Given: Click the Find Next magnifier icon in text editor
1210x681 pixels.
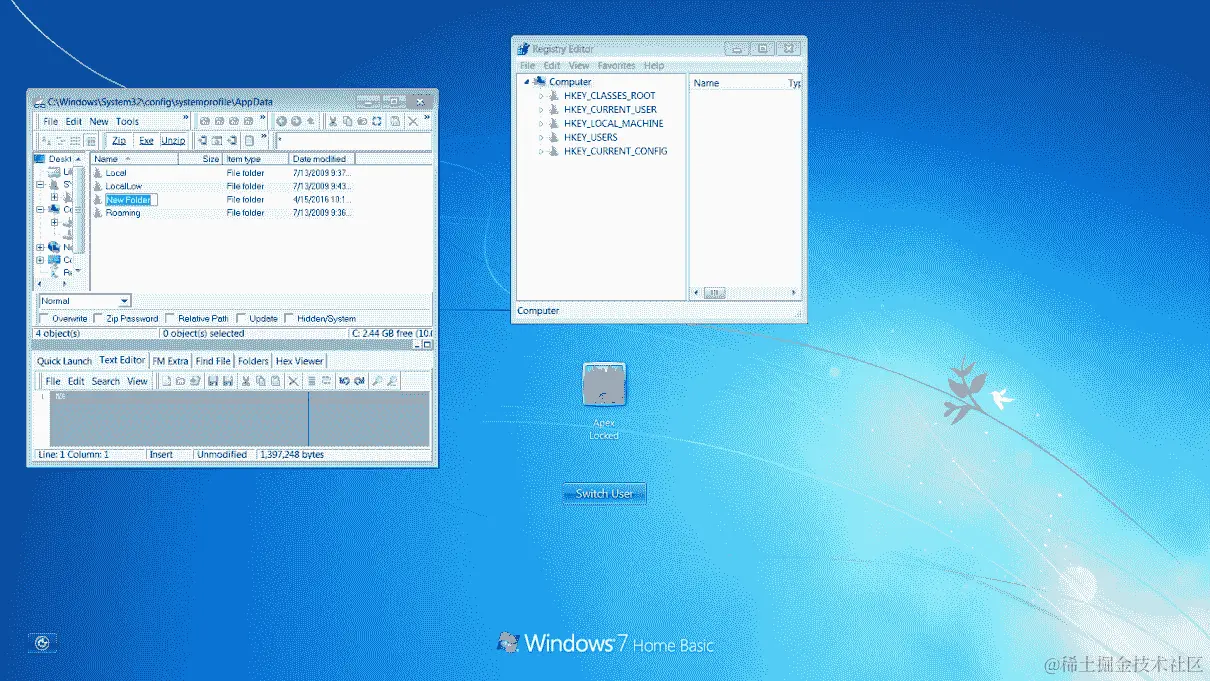Looking at the screenshot, I should 392,381.
